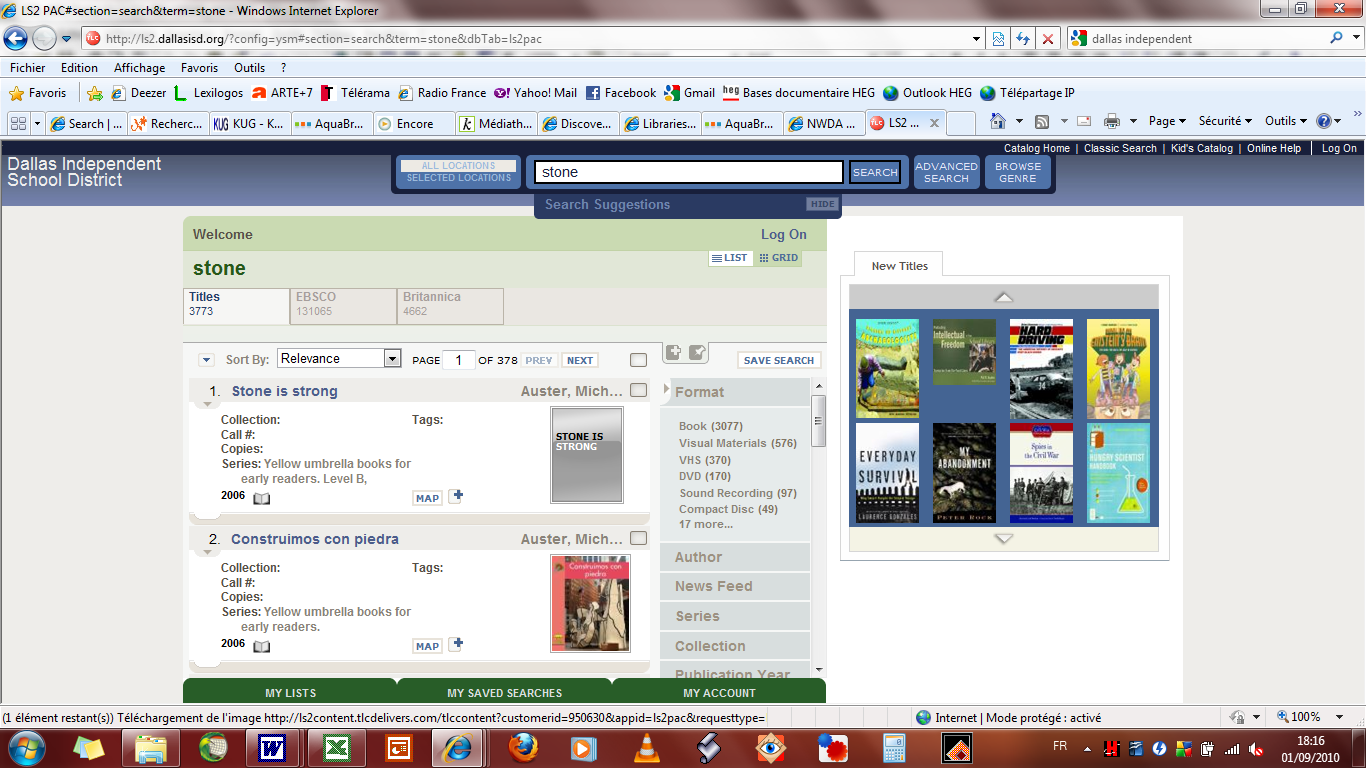
Task: Click the page number field
Action: pos(458,360)
